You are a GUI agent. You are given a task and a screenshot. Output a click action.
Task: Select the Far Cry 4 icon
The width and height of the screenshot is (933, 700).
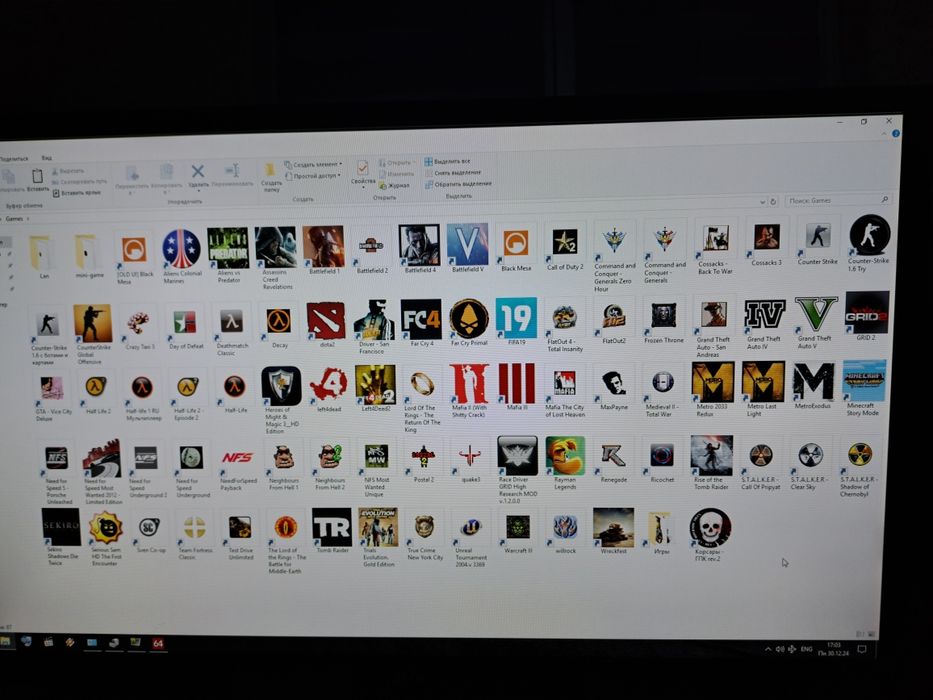[x=421, y=319]
